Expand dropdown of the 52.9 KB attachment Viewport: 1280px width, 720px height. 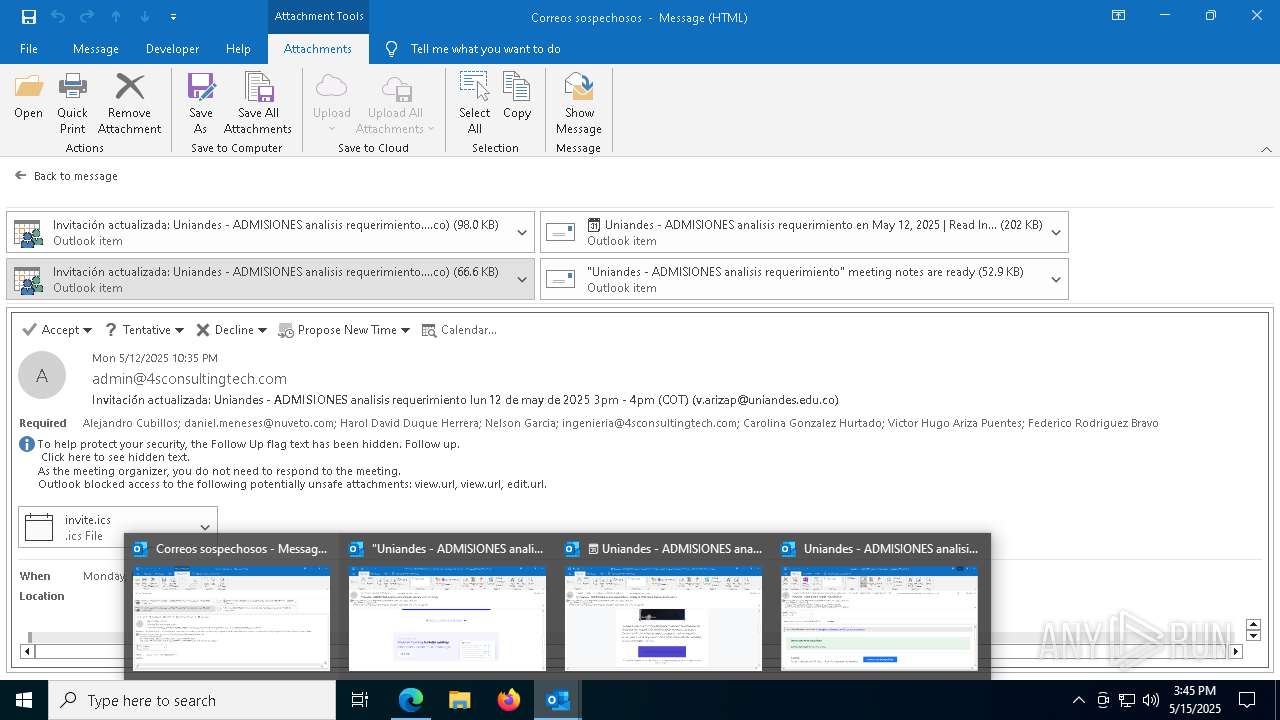click(1056, 279)
